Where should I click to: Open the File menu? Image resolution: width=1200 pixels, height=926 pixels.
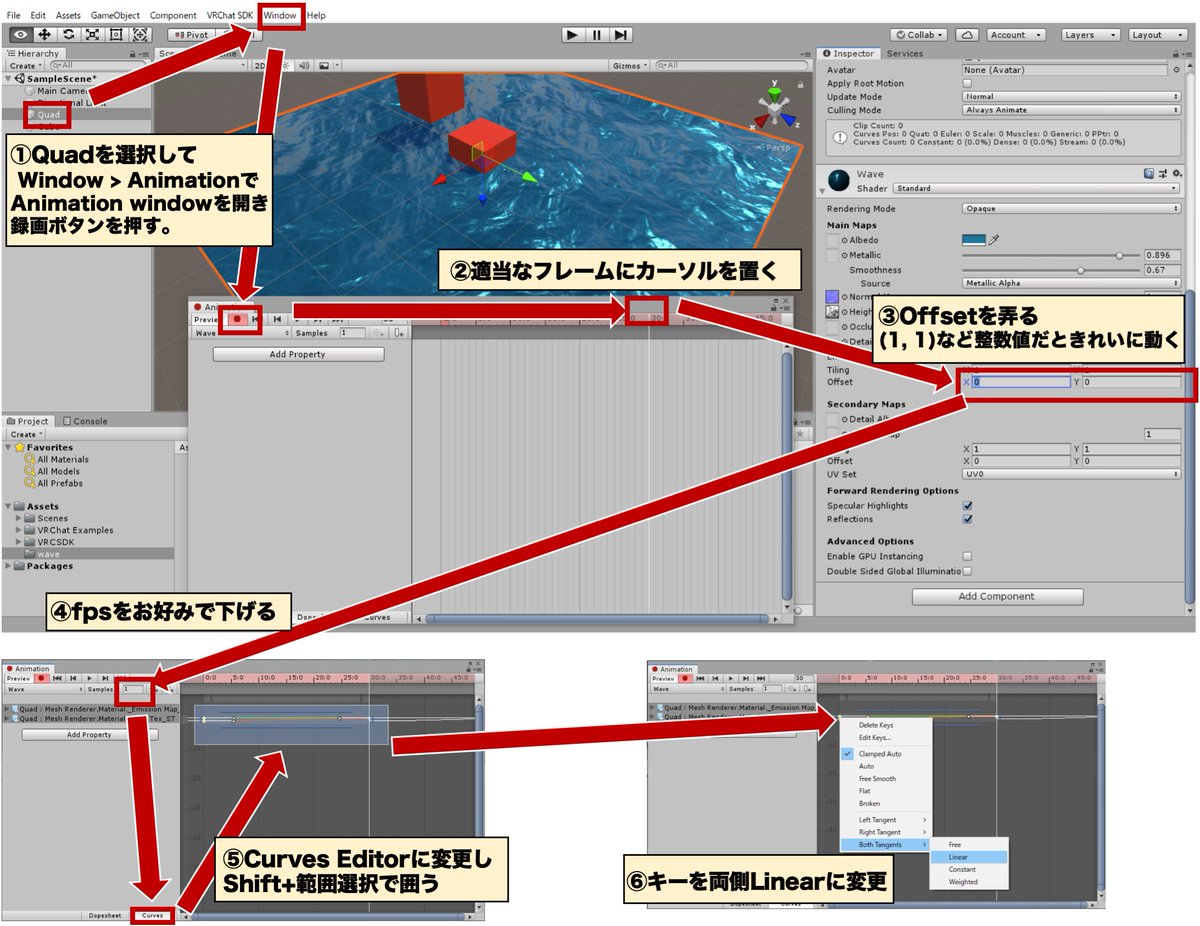pyautogui.click(x=14, y=16)
